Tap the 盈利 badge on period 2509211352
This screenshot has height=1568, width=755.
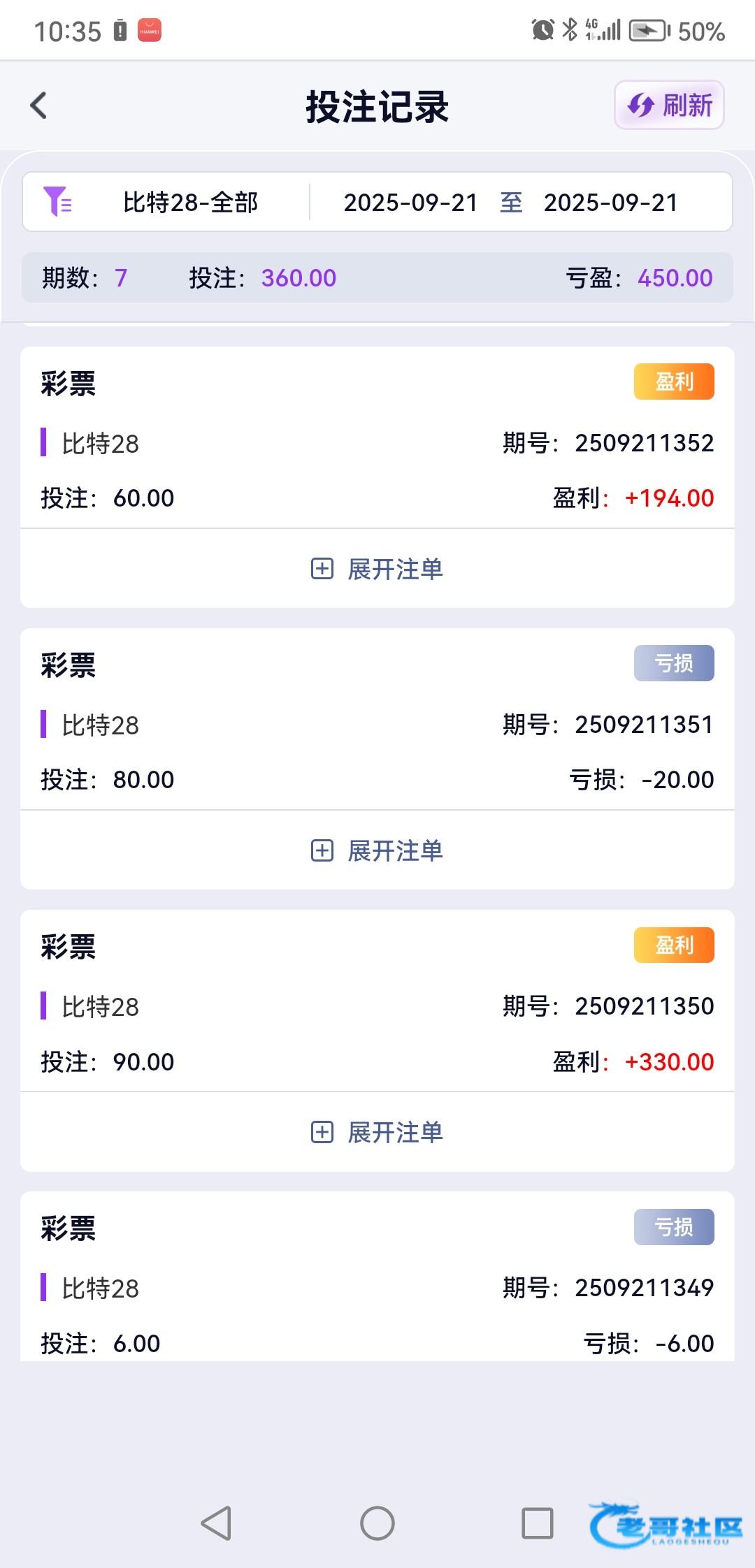(x=674, y=382)
